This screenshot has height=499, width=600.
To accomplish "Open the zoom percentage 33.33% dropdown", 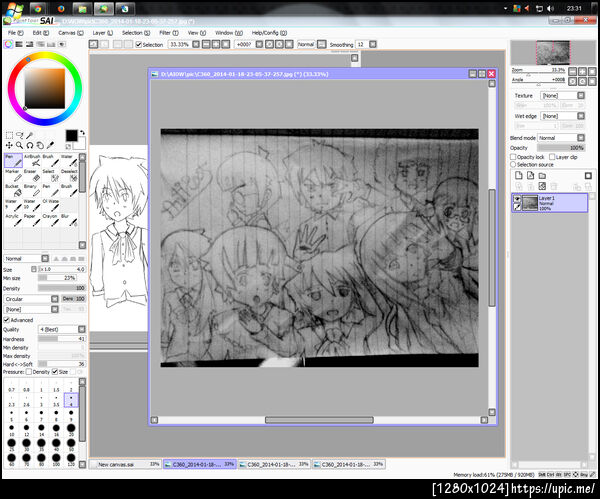I will pyautogui.click(x=184, y=44).
